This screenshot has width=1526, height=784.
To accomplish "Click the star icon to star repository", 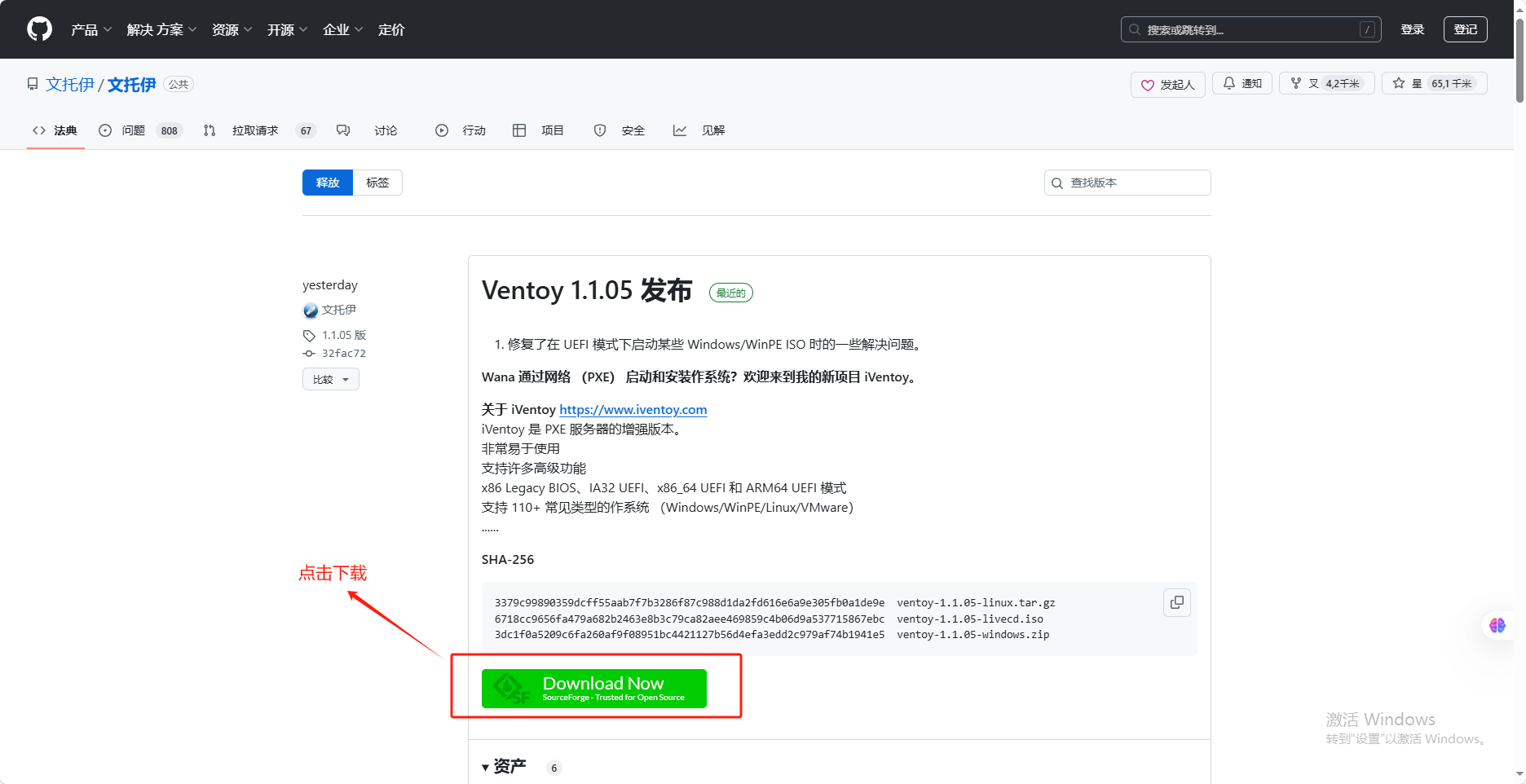I will pos(1399,83).
